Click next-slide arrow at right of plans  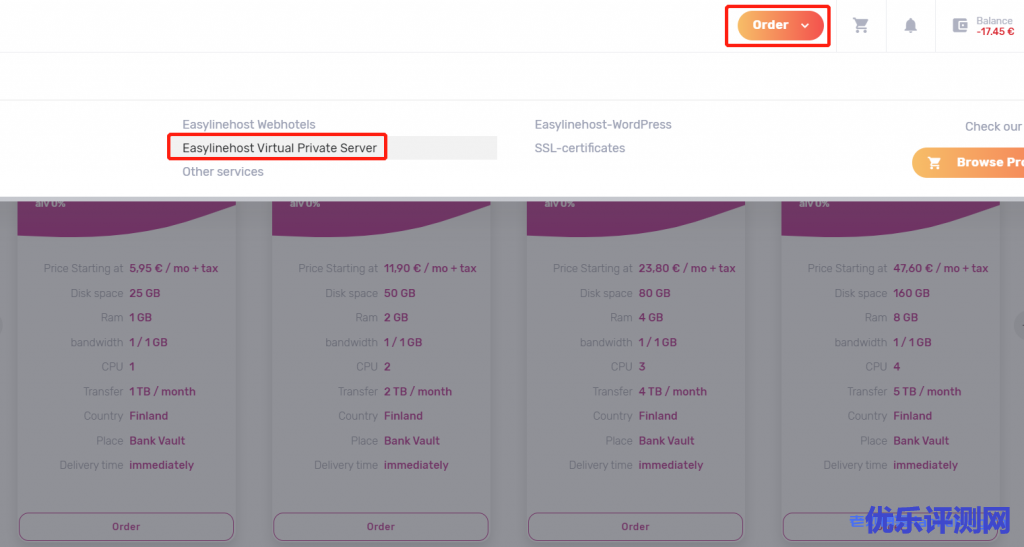(1019, 325)
